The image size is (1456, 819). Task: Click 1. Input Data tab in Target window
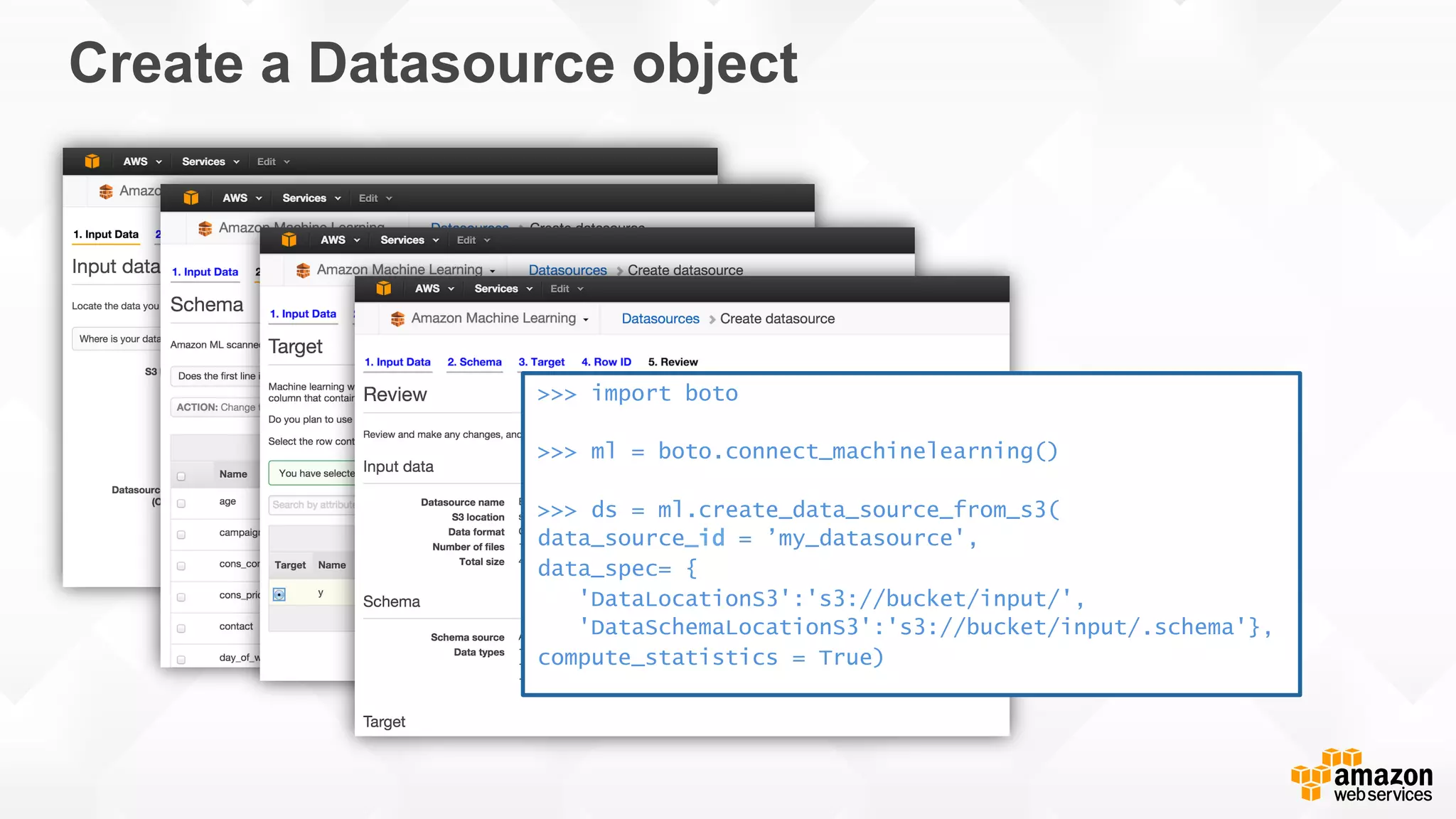click(x=303, y=314)
